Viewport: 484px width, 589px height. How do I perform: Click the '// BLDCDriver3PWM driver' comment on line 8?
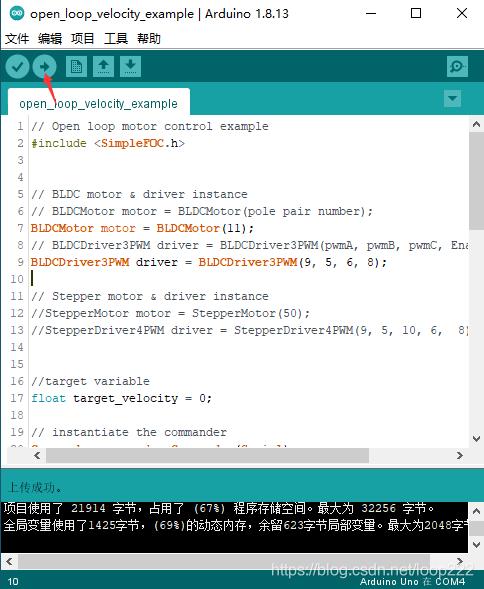click(250, 245)
